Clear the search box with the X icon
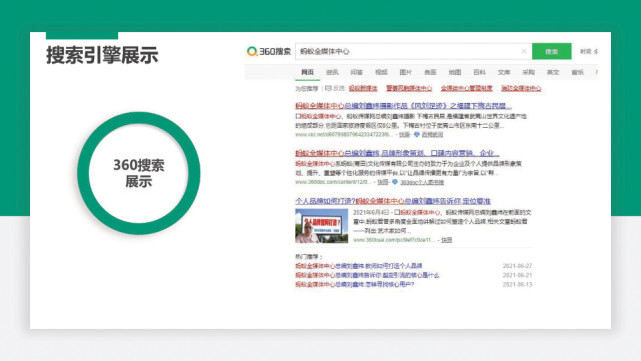Screen dimensions: 641x361 tap(524, 51)
